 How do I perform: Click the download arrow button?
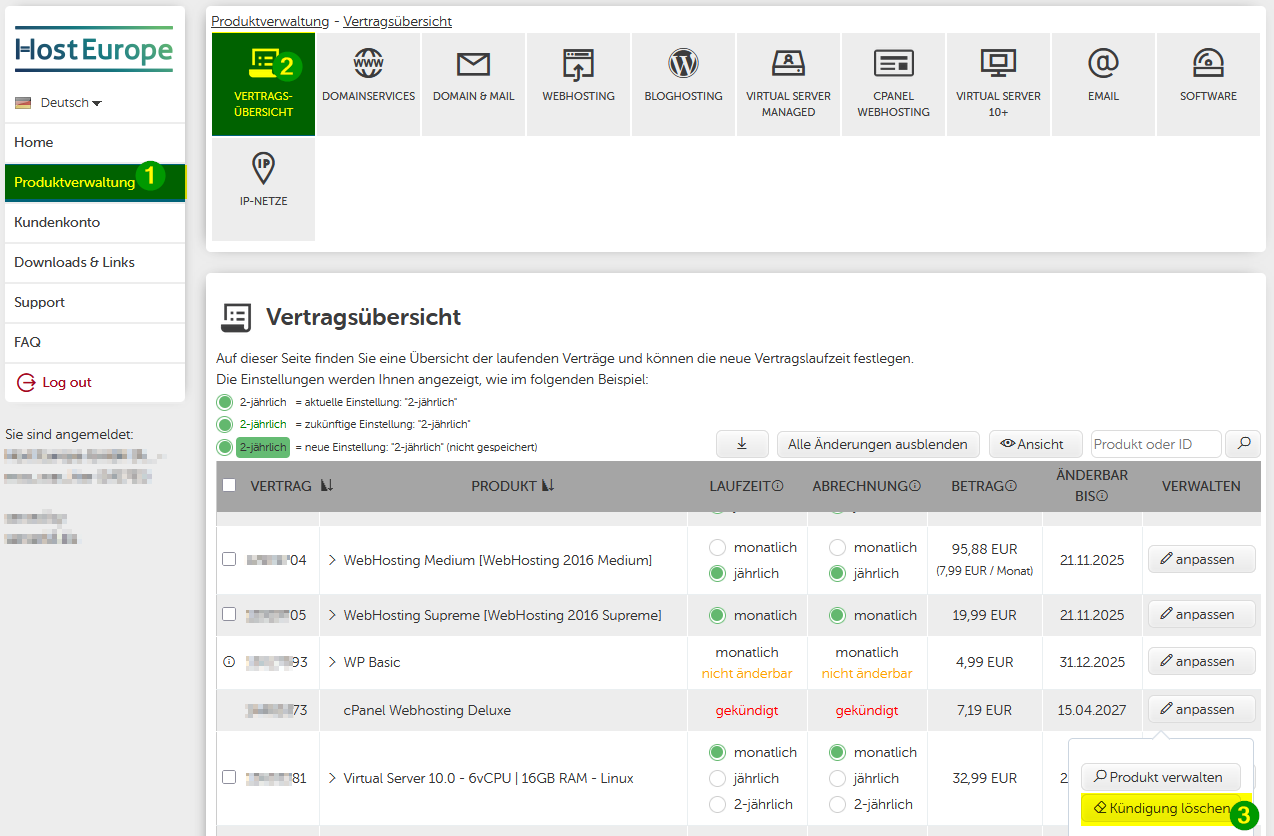coord(742,444)
